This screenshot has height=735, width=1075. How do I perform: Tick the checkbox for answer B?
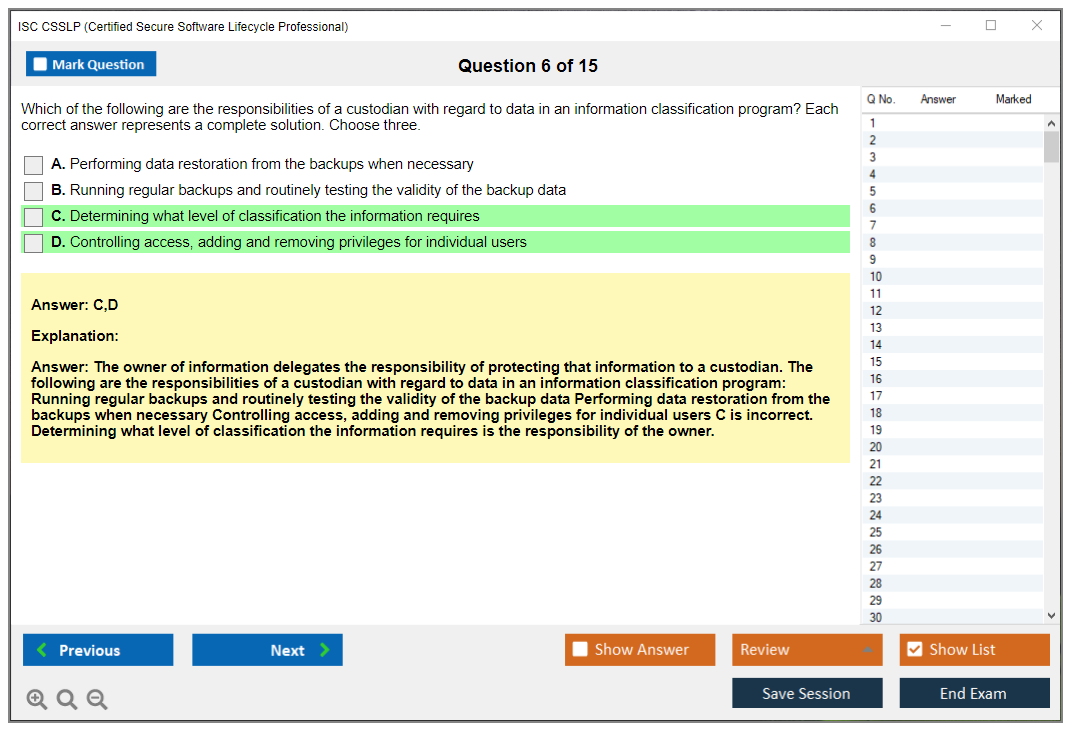[x=34, y=191]
